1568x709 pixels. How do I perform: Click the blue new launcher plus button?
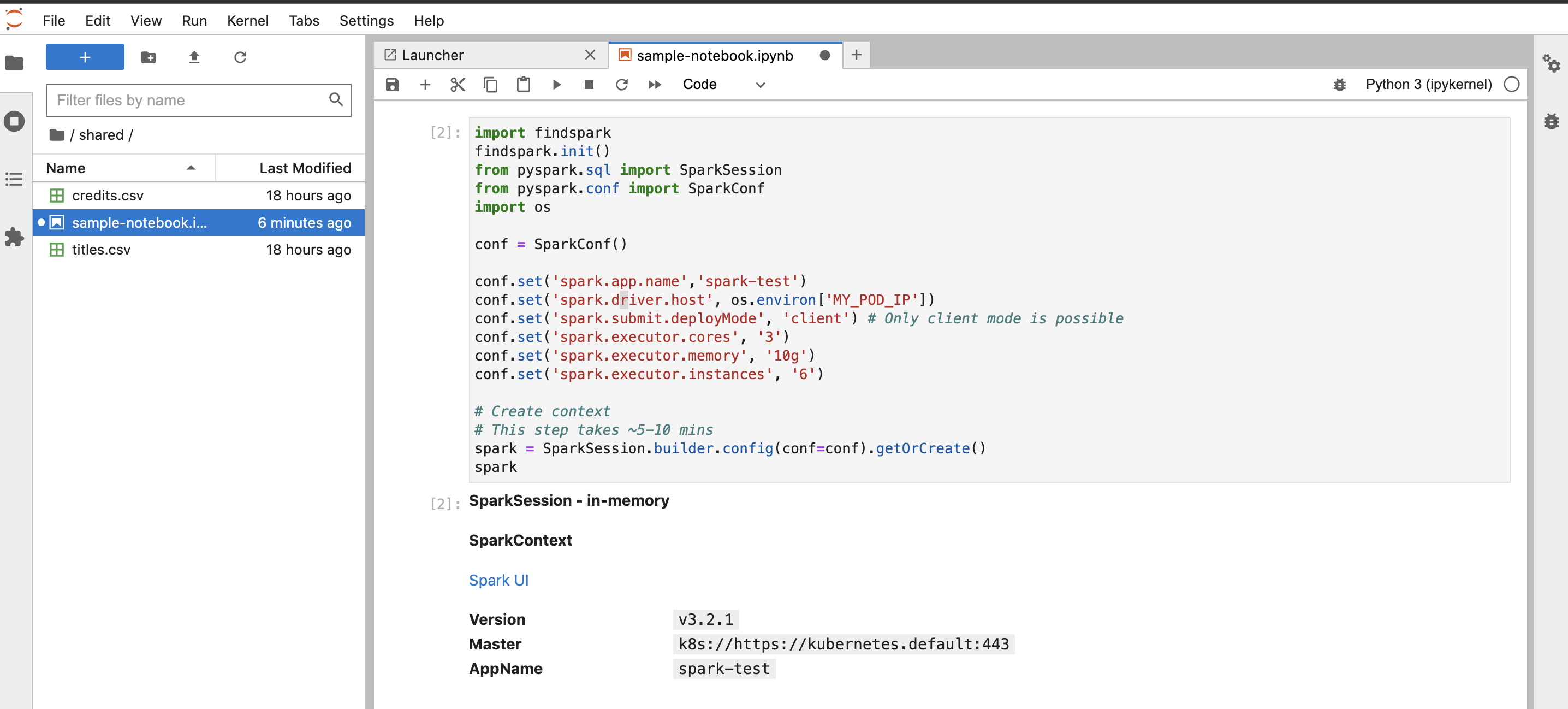tap(85, 57)
